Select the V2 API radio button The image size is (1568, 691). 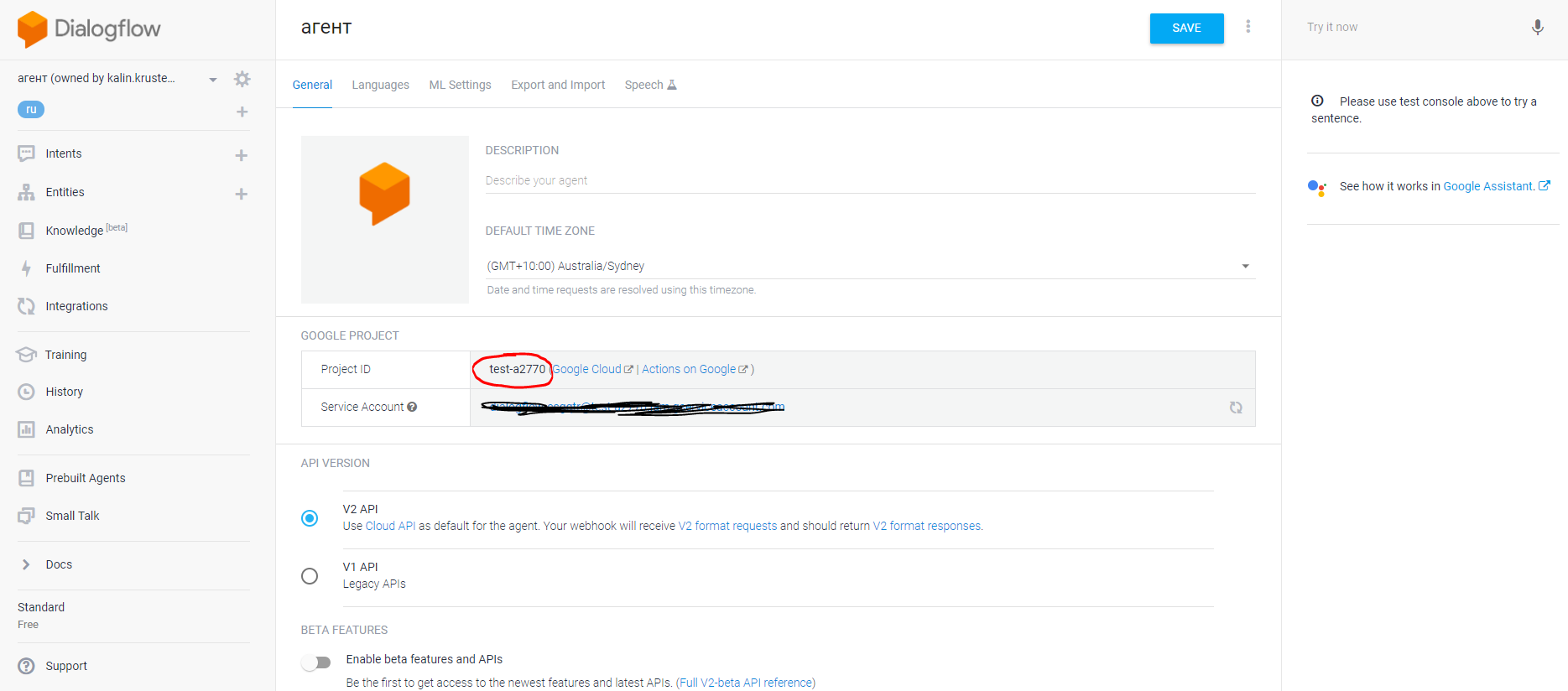tap(310, 518)
